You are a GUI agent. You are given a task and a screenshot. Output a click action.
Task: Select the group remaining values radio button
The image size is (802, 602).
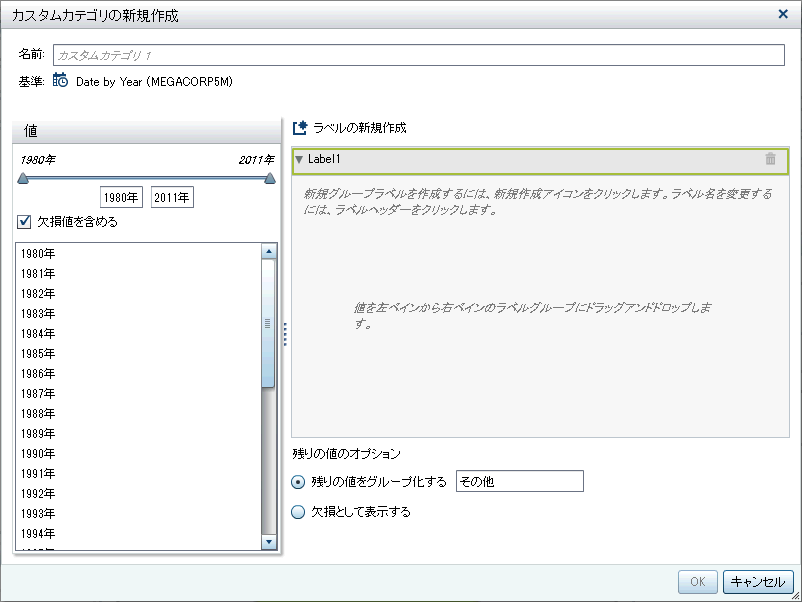click(298, 482)
